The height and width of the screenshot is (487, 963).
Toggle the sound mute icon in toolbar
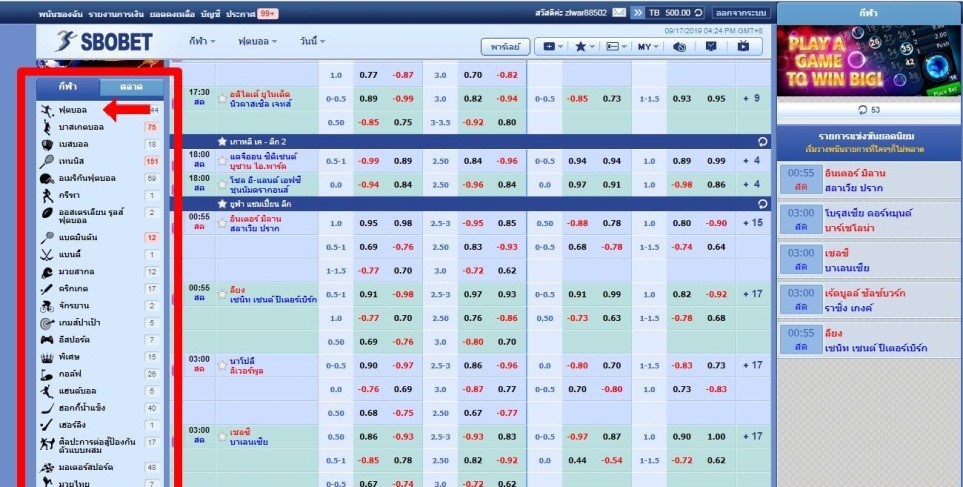[x=679, y=47]
